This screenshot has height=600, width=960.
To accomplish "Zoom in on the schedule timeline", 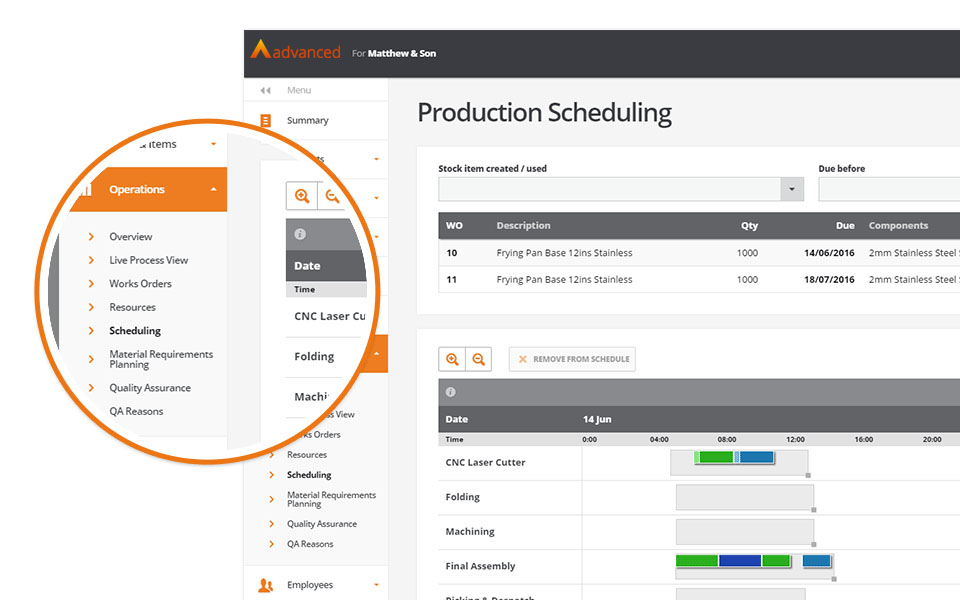I will (x=452, y=359).
